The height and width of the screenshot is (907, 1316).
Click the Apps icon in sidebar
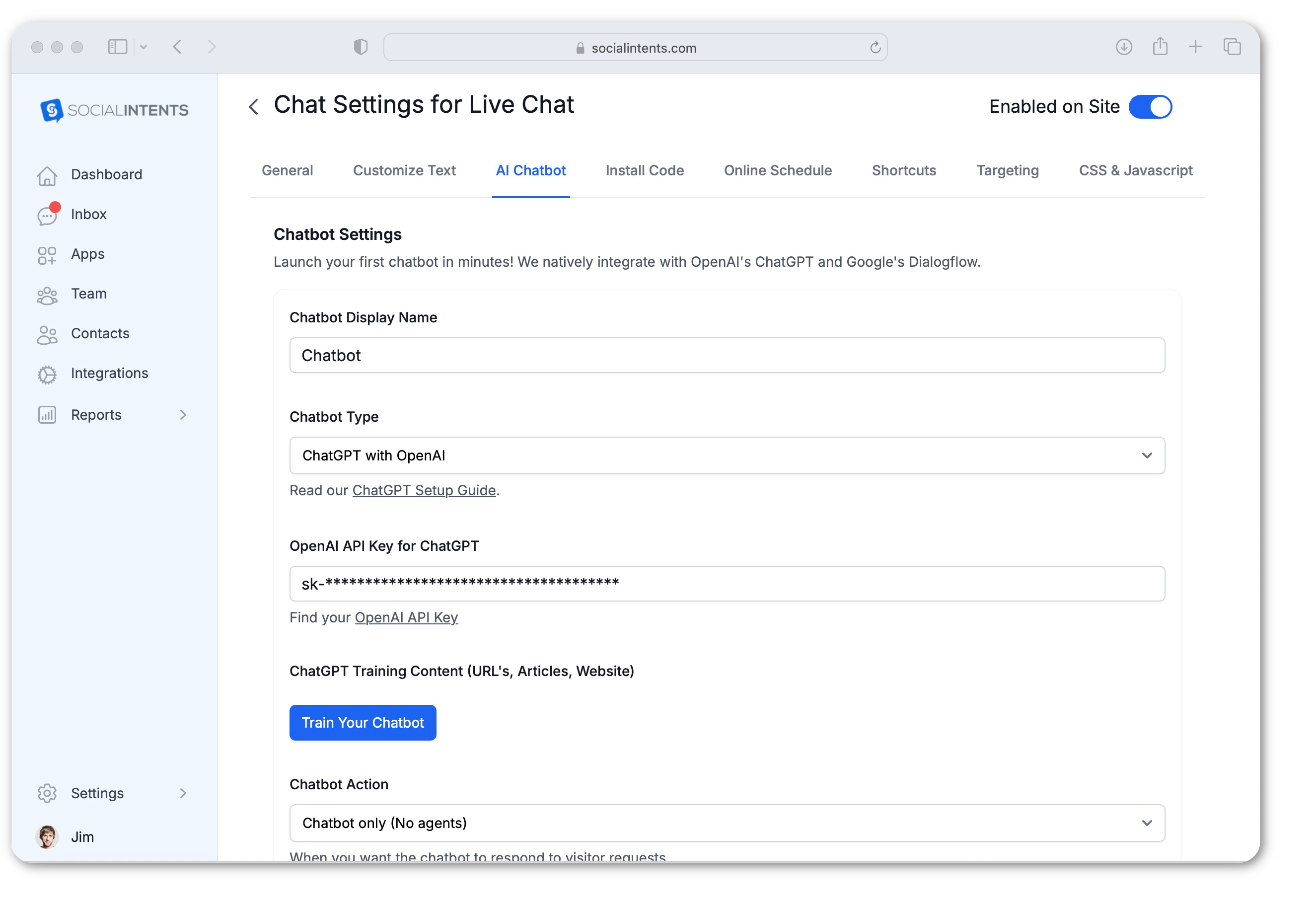tap(47, 254)
